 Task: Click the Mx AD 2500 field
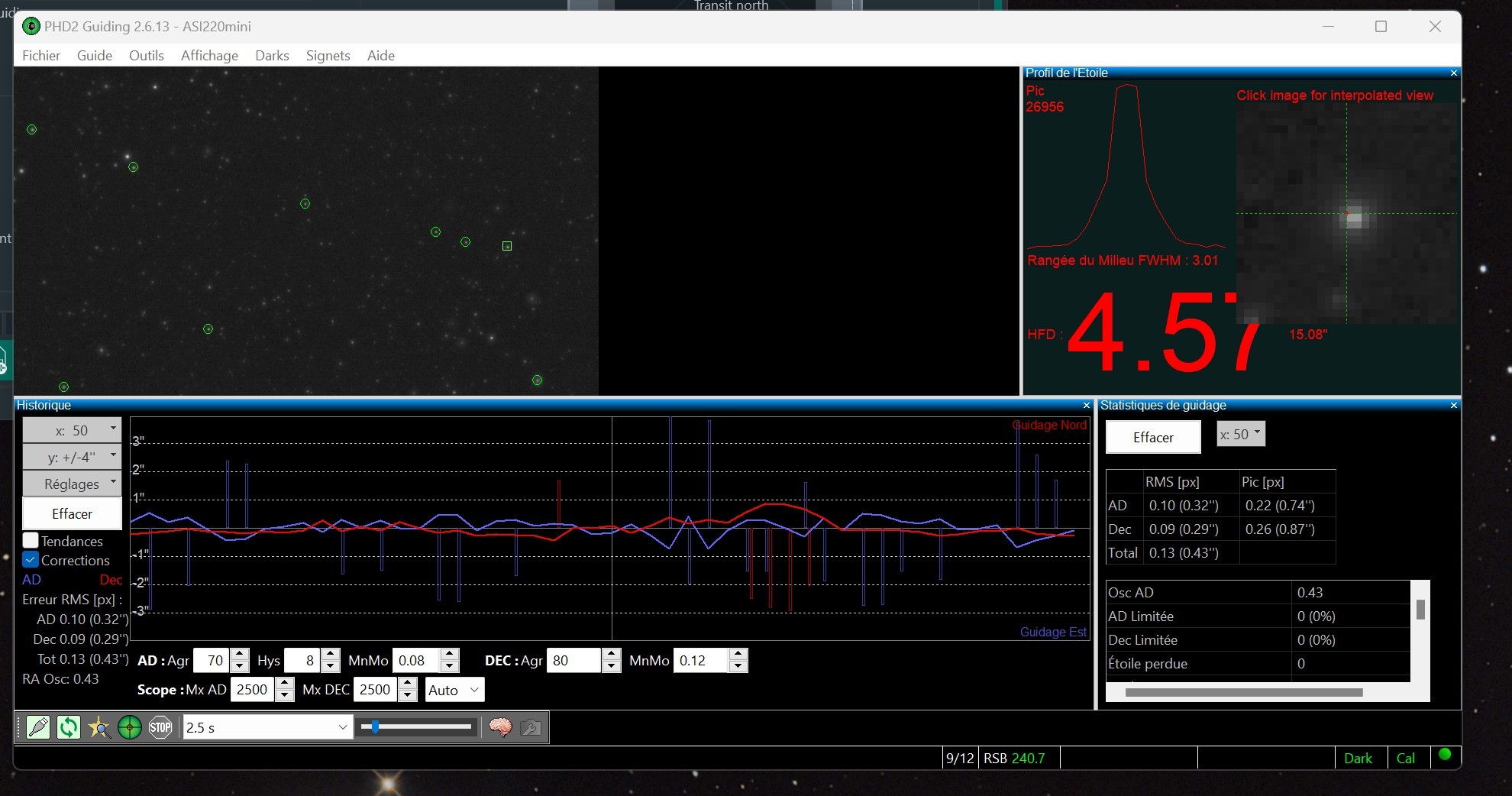point(253,689)
